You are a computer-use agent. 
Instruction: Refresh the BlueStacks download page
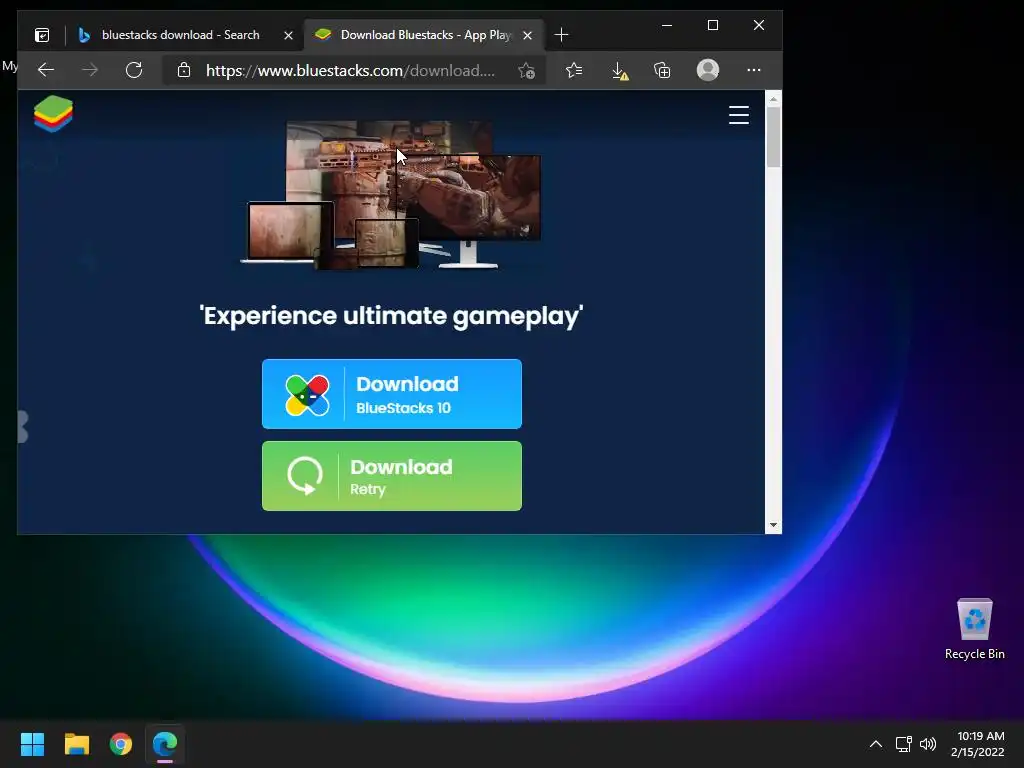pyautogui.click(x=134, y=70)
